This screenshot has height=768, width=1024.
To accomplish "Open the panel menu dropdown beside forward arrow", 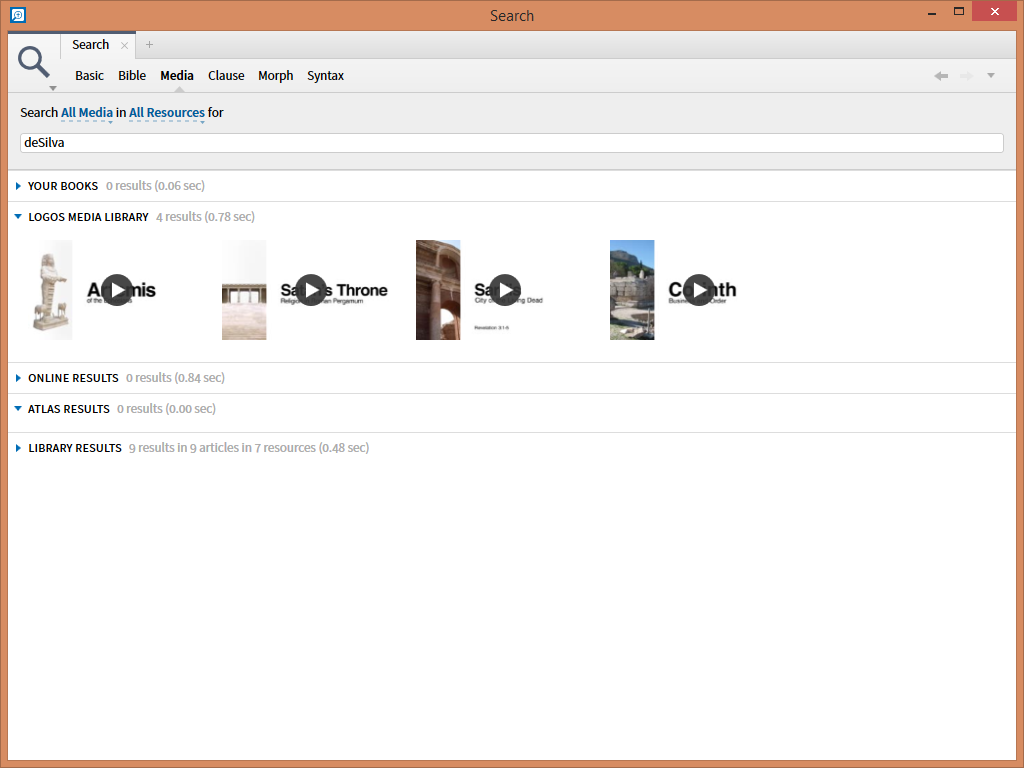I will tap(991, 75).
